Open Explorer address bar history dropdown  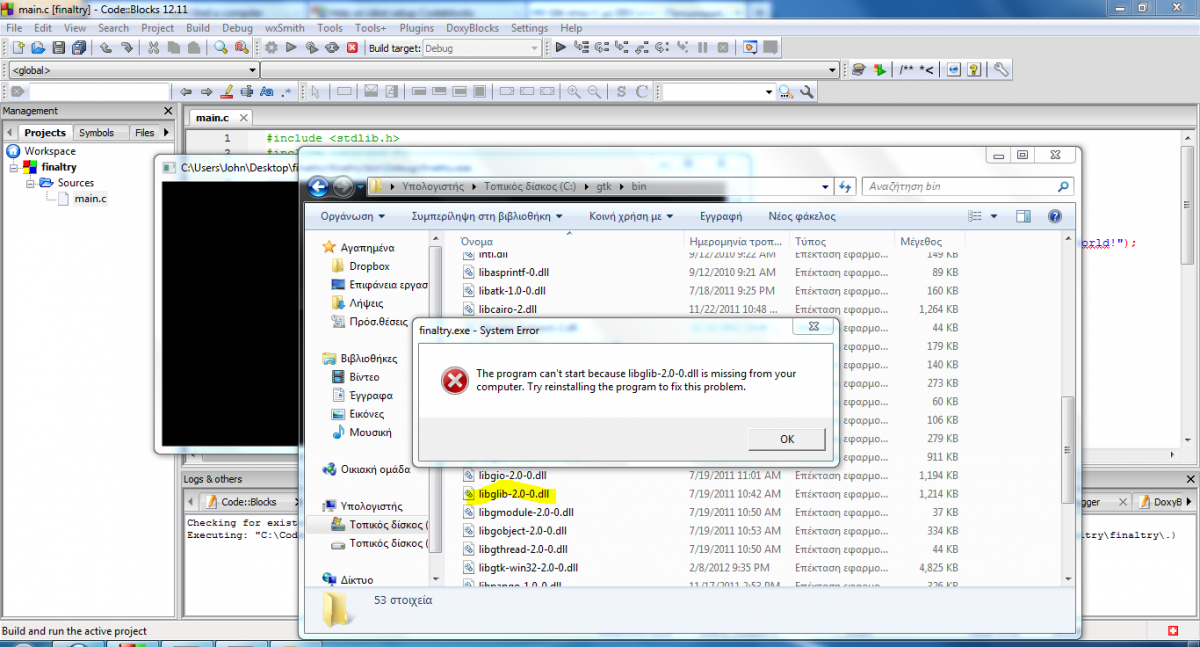click(824, 186)
